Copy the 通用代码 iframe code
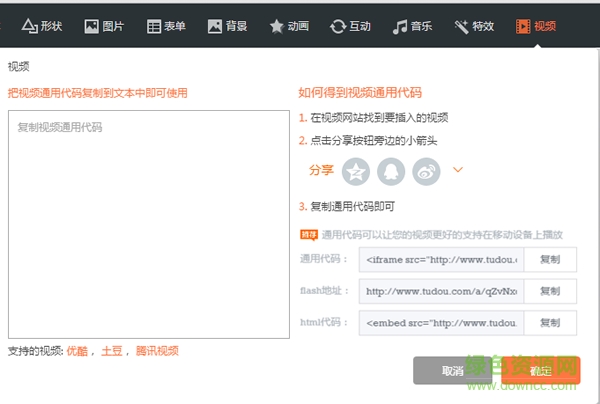This screenshot has height=404, width=600. 550,259
